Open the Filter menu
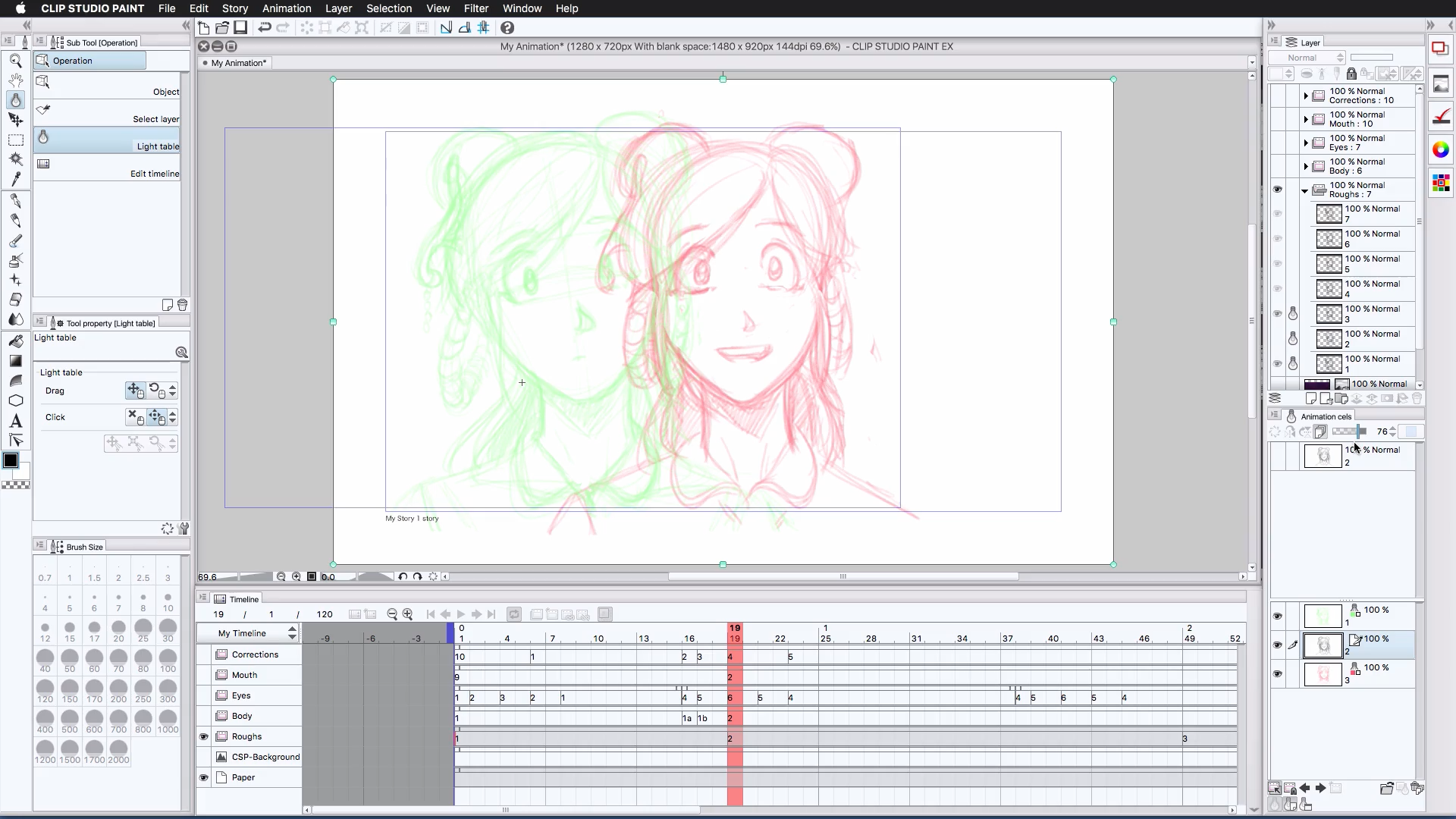The image size is (1456, 819). pos(475,8)
